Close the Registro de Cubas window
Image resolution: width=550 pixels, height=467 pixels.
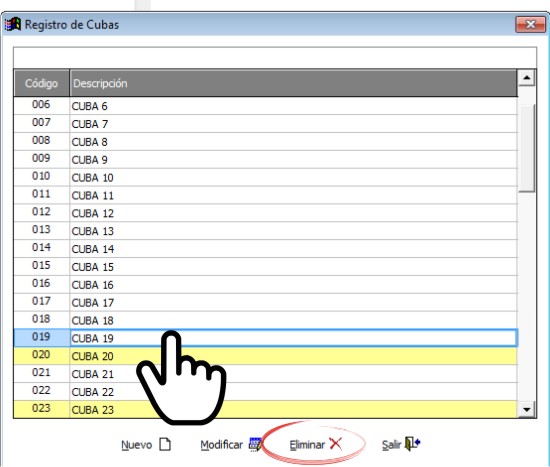coord(530,25)
